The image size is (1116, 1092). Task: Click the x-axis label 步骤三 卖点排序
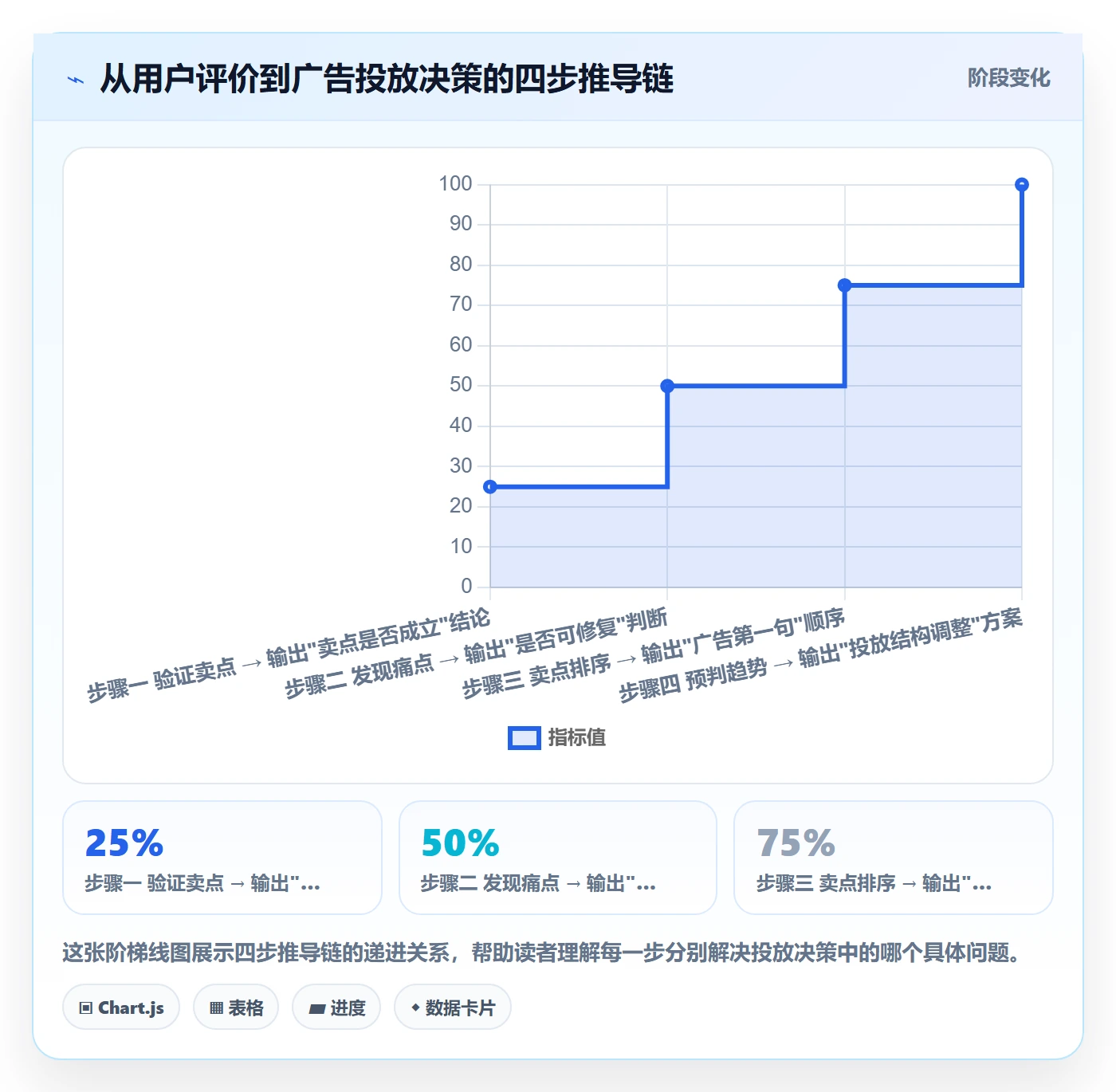coord(654,653)
